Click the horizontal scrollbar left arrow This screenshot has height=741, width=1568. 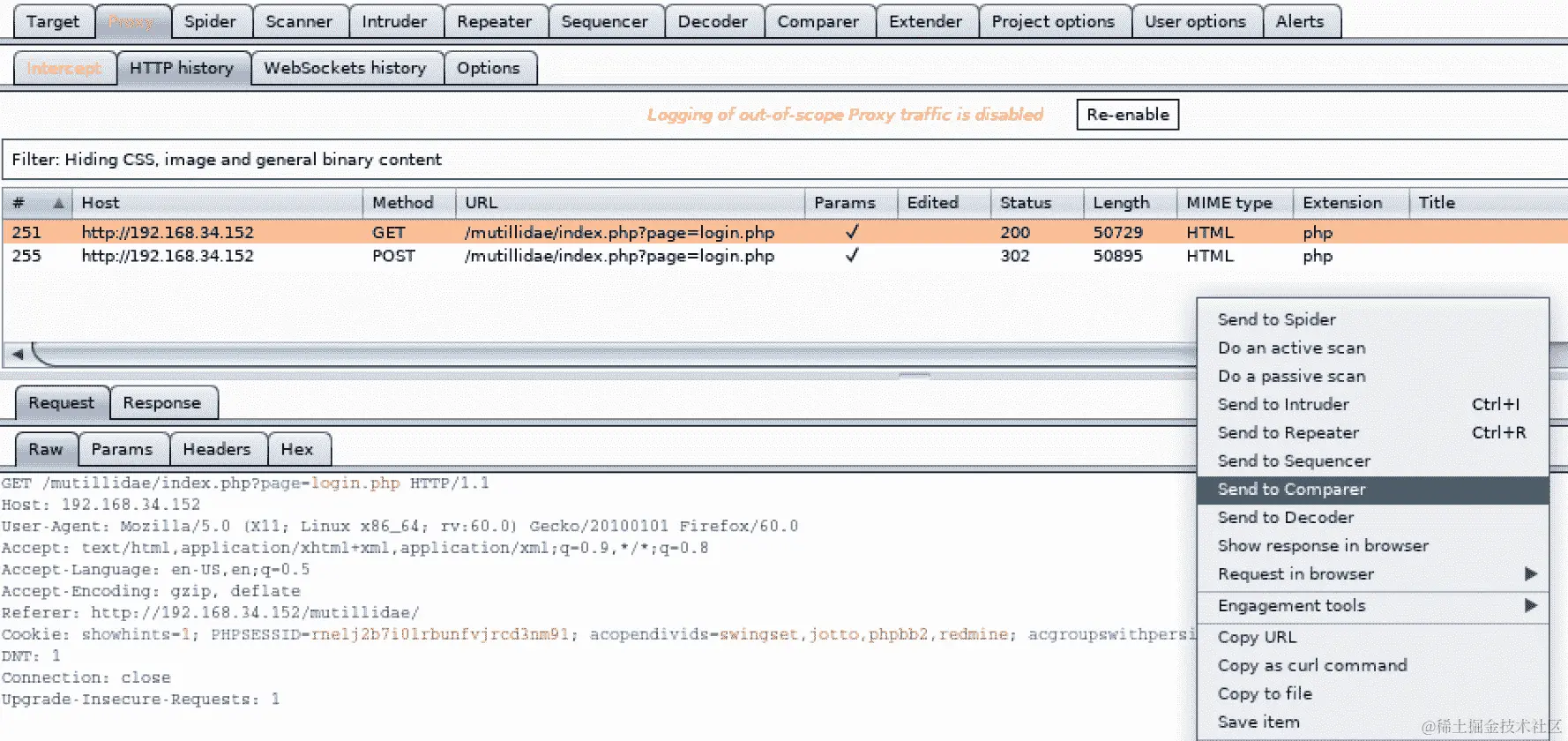coord(17,354)
